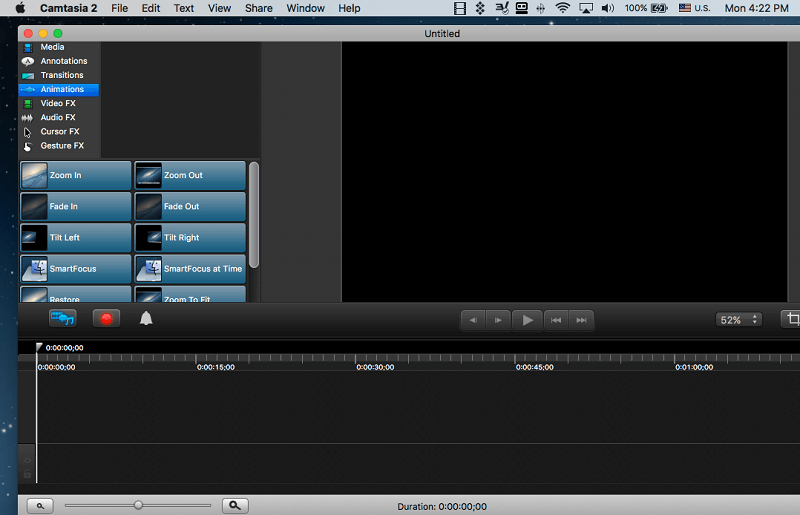Play the timeline preview
800x515 pixels.
(x=527, y=321)
